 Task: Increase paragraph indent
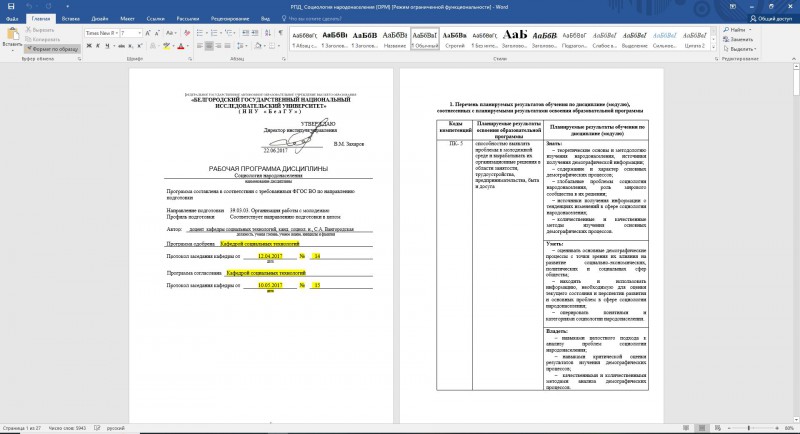[255, 33]
